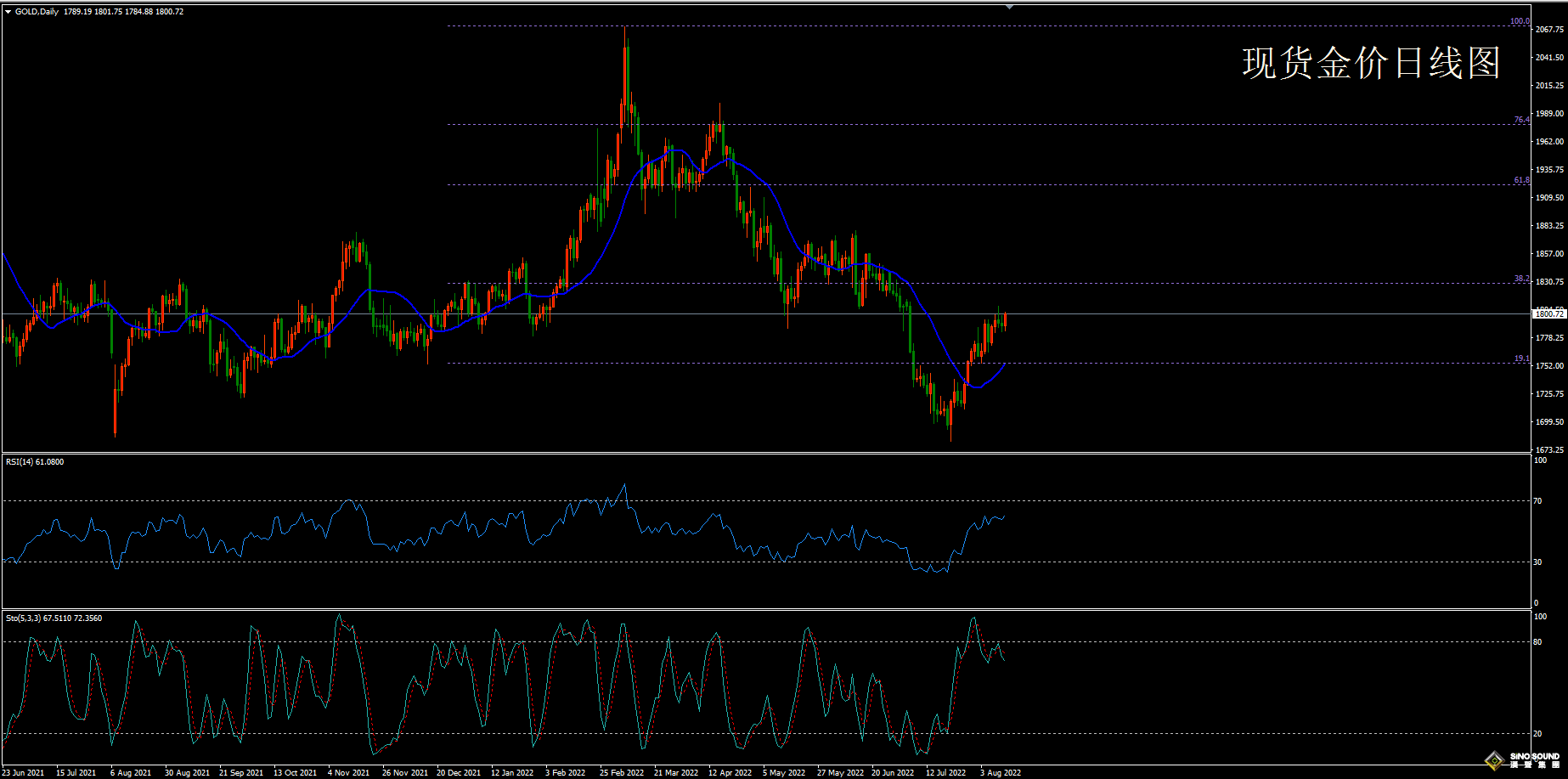
Task: Click the 1778.25 price axis value
Action: [1550, 338]
